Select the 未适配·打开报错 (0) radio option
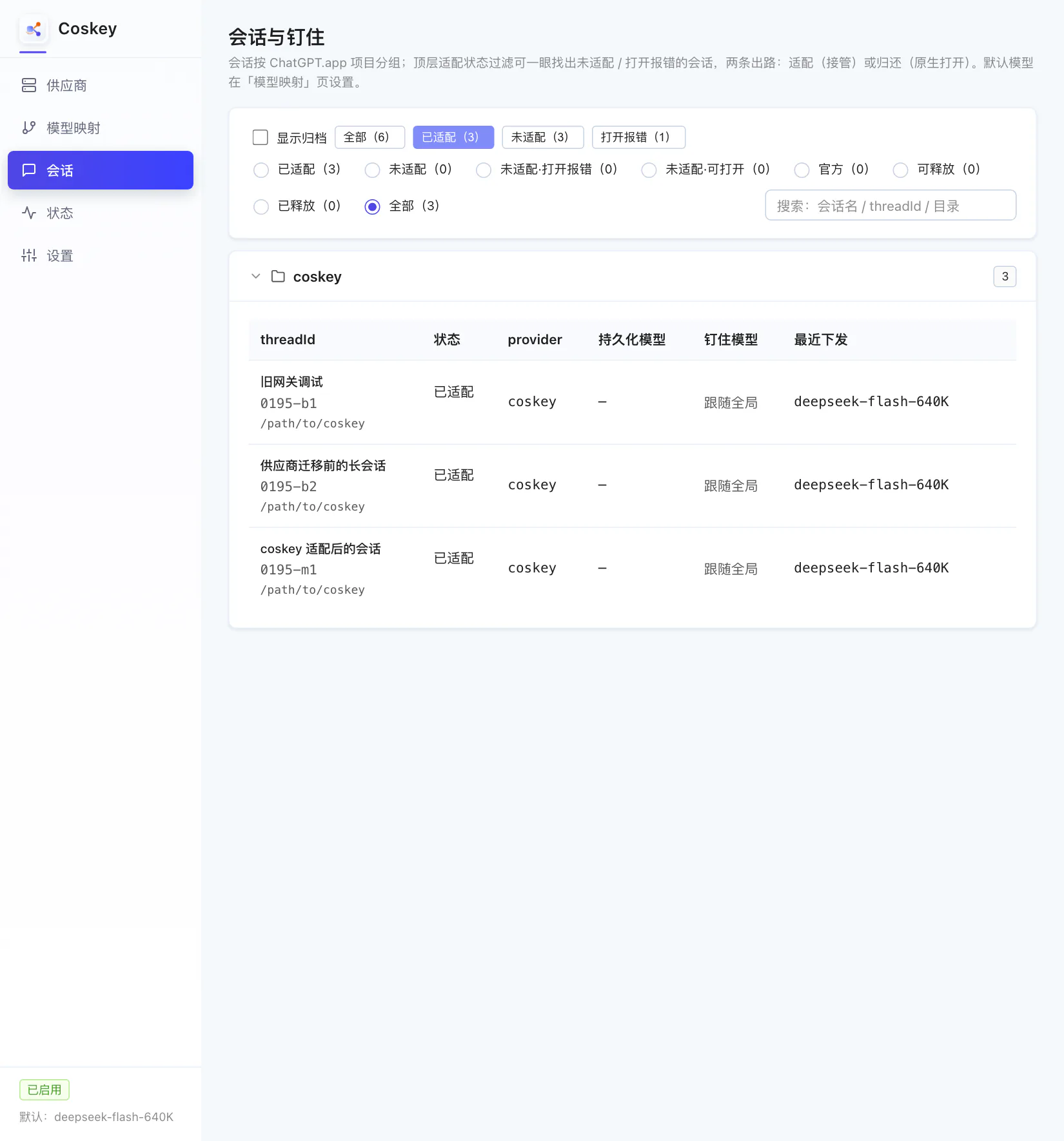 pos(484,170)
